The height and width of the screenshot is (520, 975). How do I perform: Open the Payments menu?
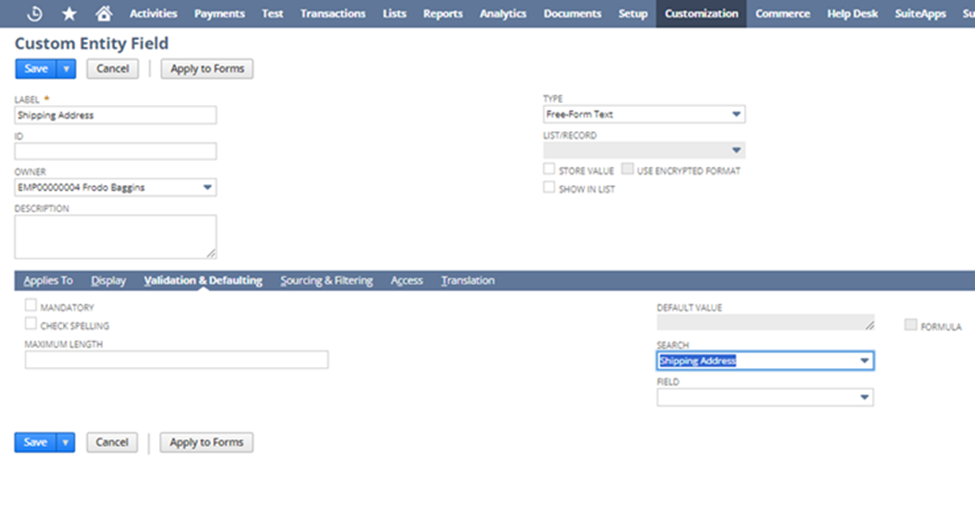point(219,14)
